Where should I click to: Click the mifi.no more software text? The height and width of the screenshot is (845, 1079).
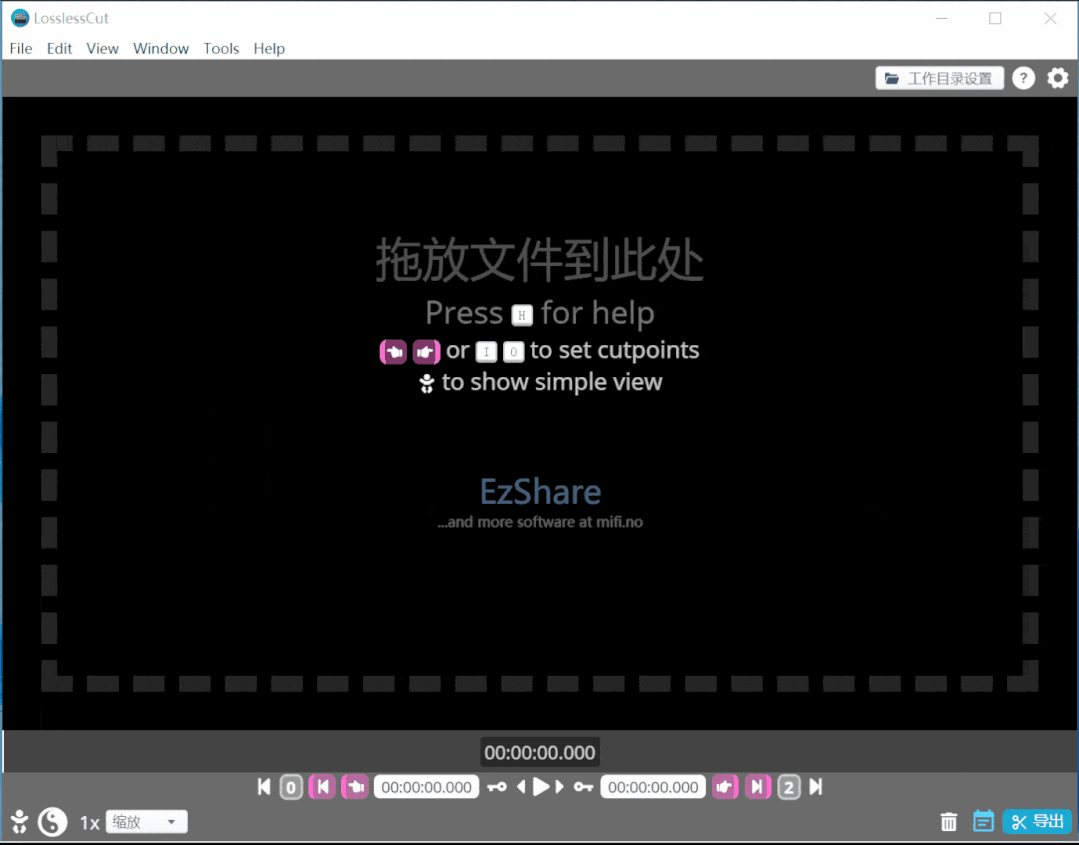click(x=540, y=522)
